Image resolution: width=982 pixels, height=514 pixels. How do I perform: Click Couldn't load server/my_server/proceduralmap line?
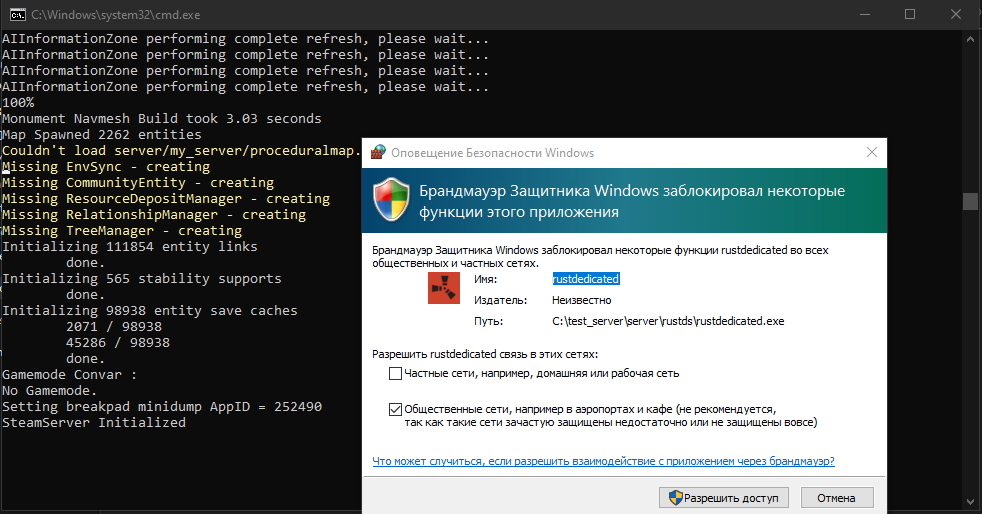[182, 151]
